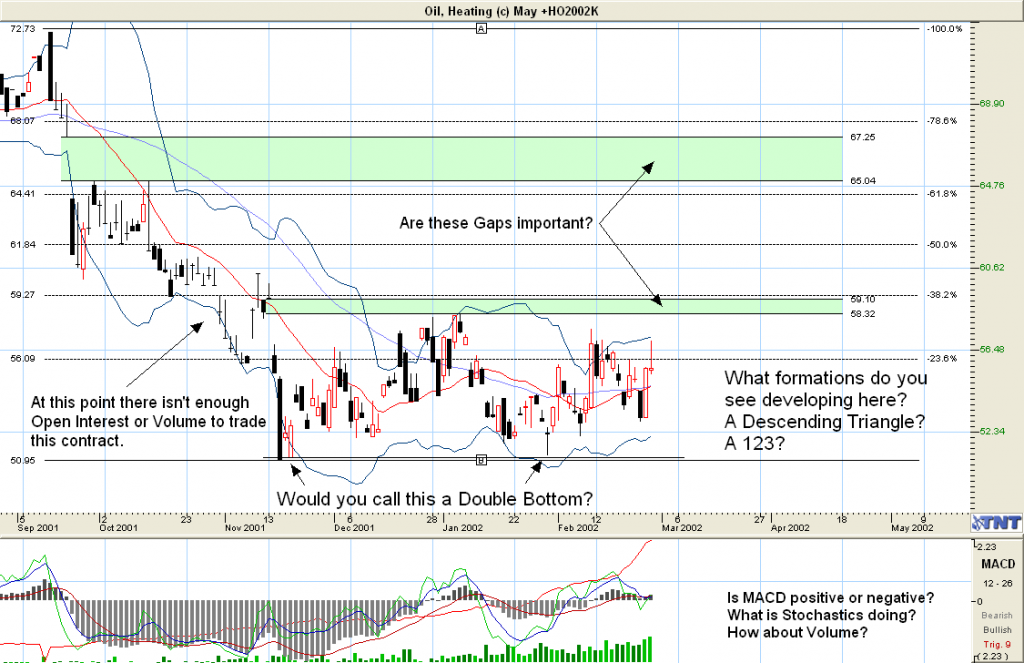This screenshot has height=663, width=1024.
Task: Click the chart title Oil, Heating May
Action: click(x=511, y=9)
